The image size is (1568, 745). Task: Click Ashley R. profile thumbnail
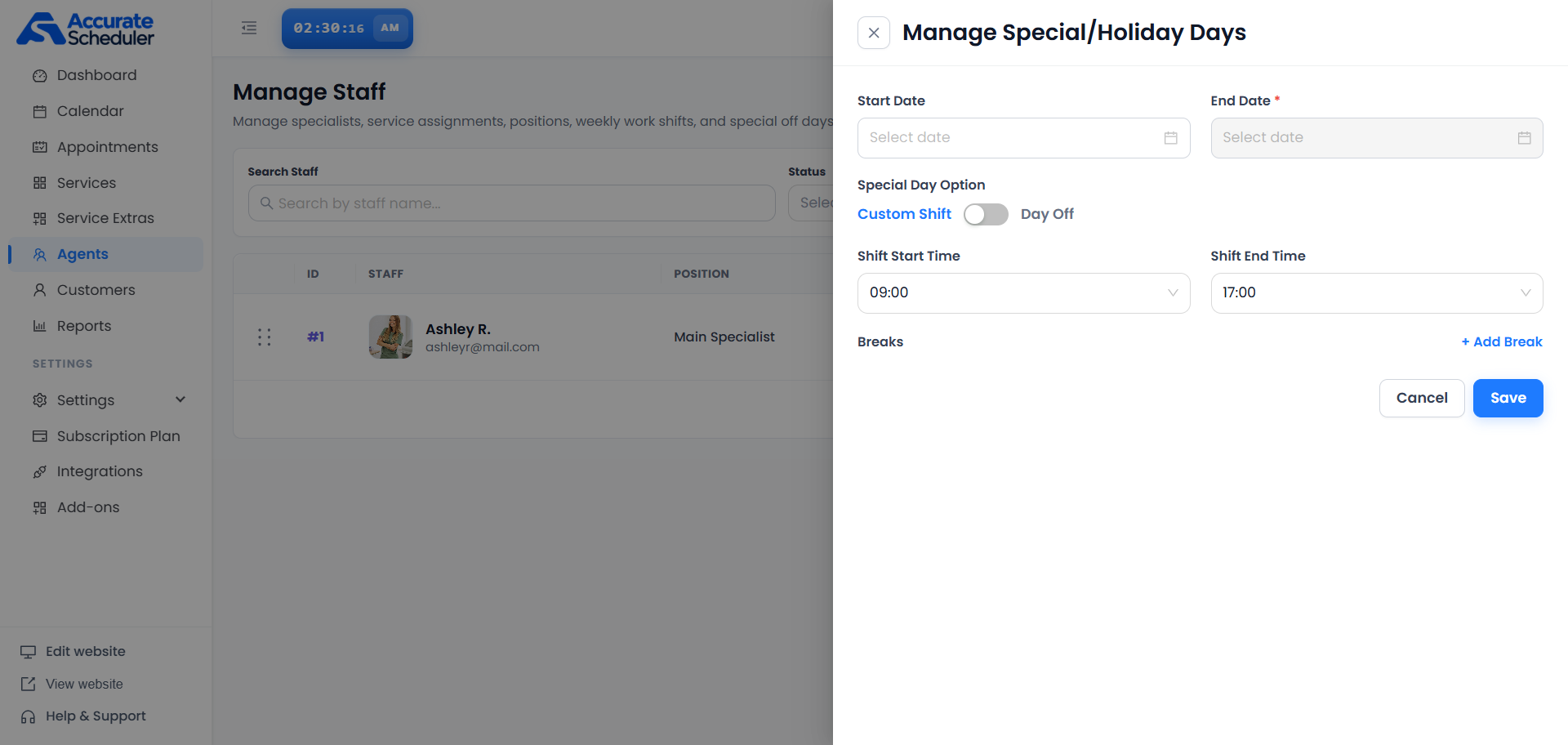click(390, 337)
